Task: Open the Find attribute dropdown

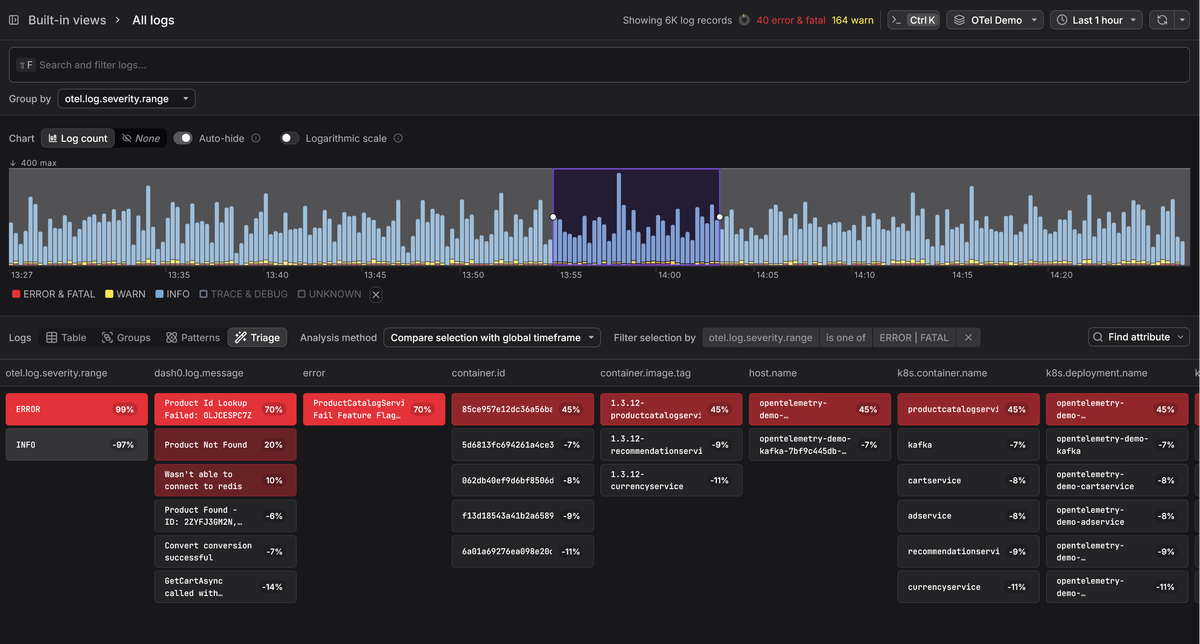Action: coord(1139,337)
